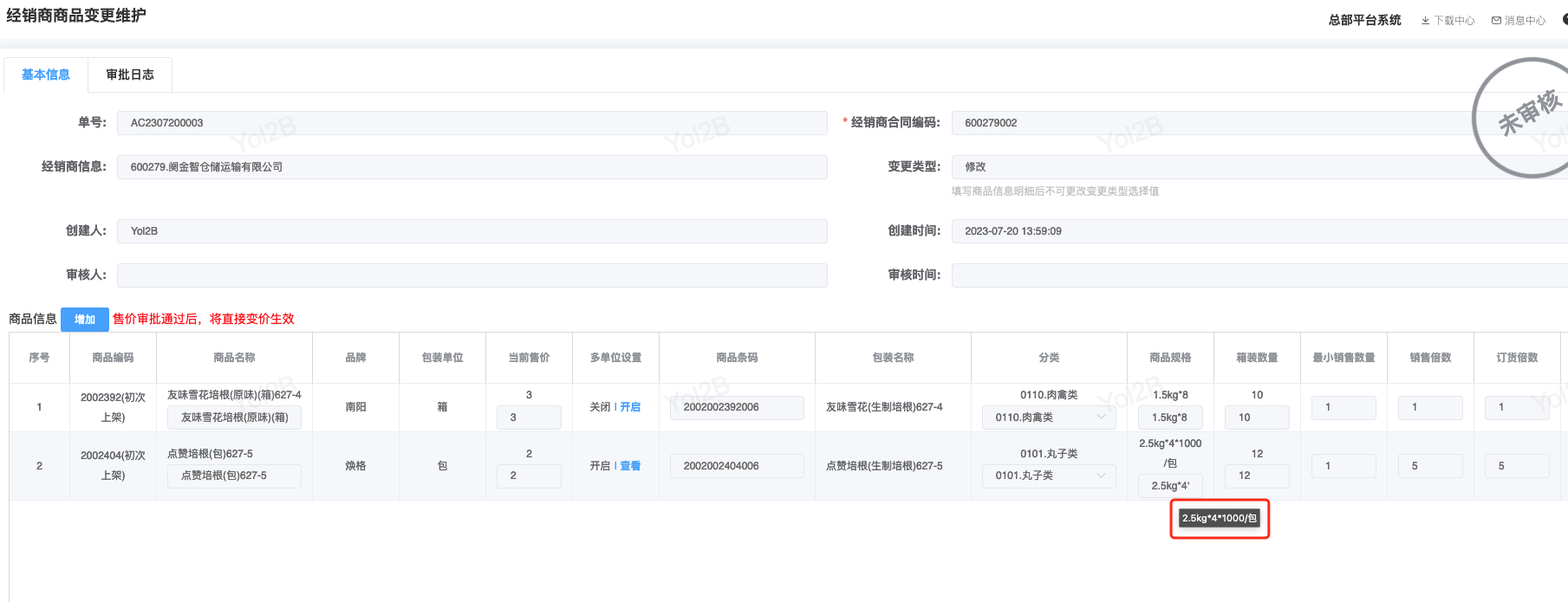Click the 经销商合同编码 field with 600279002
The height and width of the screenshot is (602, 1568).
(x=1213, y=123)
